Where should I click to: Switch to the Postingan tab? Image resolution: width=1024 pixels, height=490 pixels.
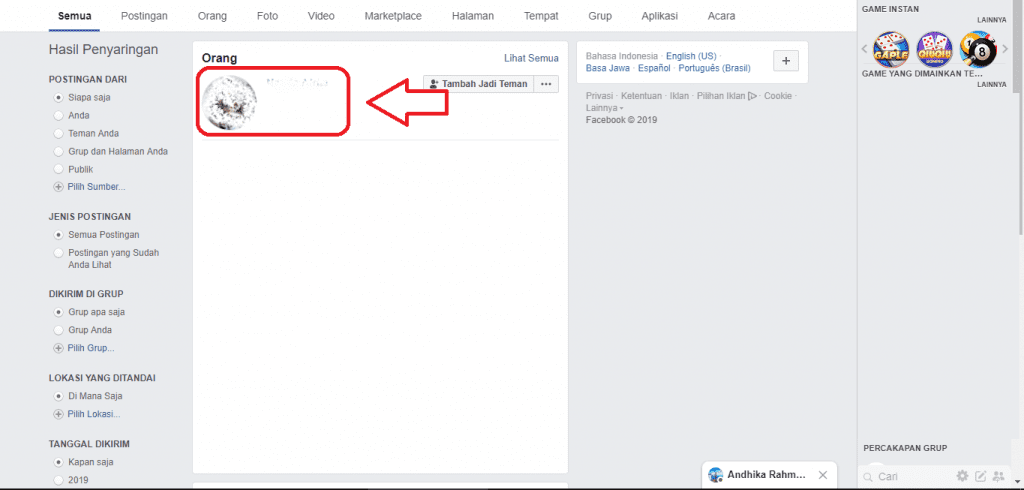click(x=144, y=16)
